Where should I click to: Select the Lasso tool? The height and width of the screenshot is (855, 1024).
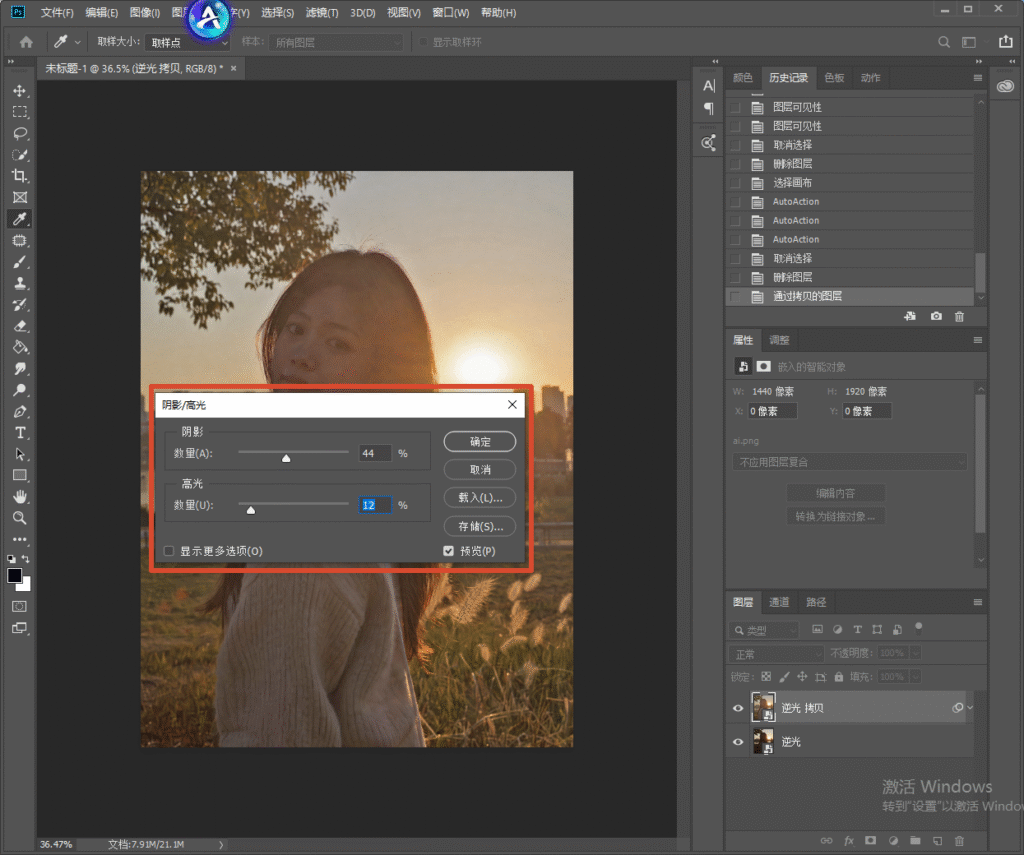click(x=20, y=133)
